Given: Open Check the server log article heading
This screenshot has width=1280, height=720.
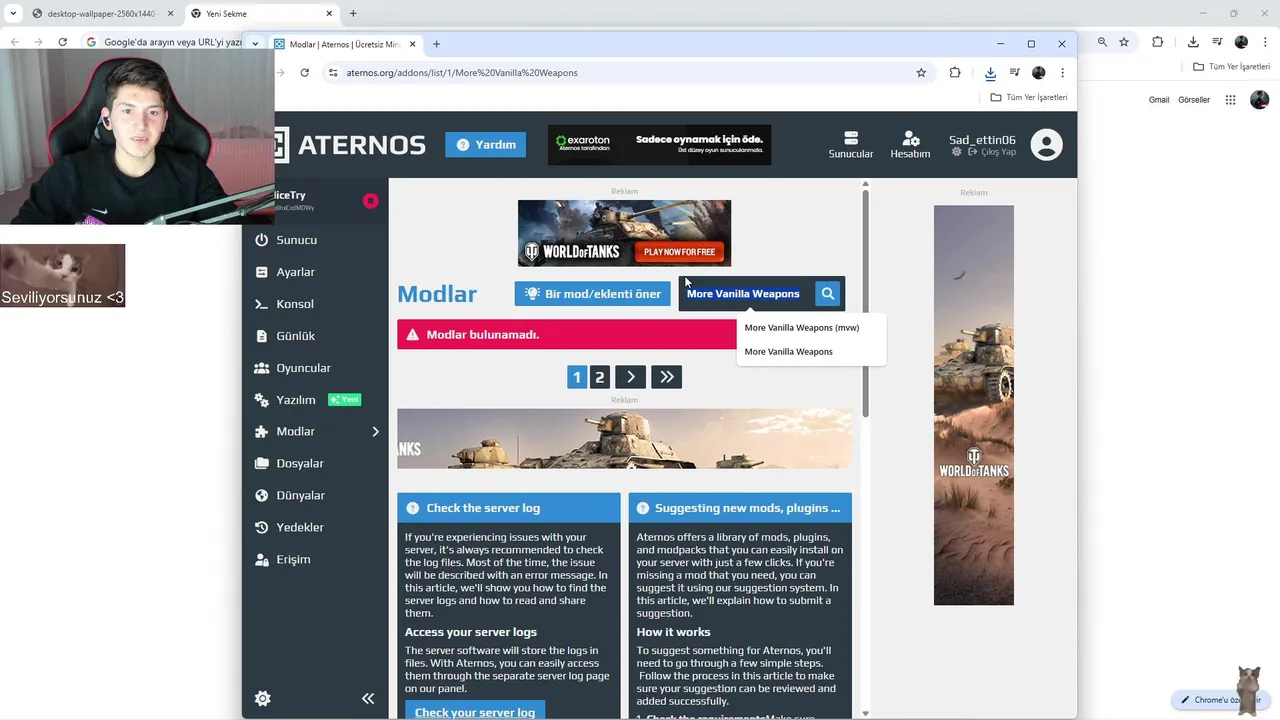Looking at the screenshot, I should pos(483,508).
